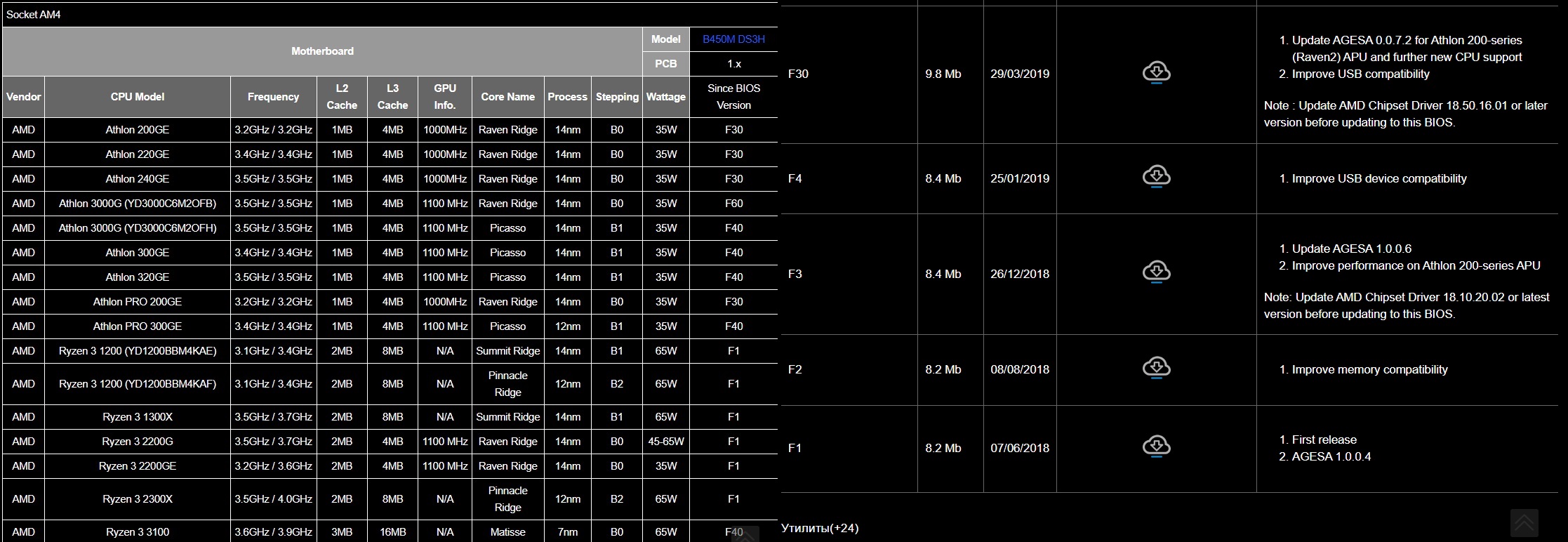Select the Athlon 300GE CPU cell
Image resolution: width=1568 pixels, height=542 pixels.
(138, 253)
